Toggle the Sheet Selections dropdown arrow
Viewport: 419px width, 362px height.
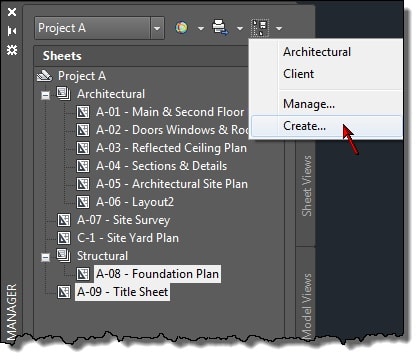point(279,29)
